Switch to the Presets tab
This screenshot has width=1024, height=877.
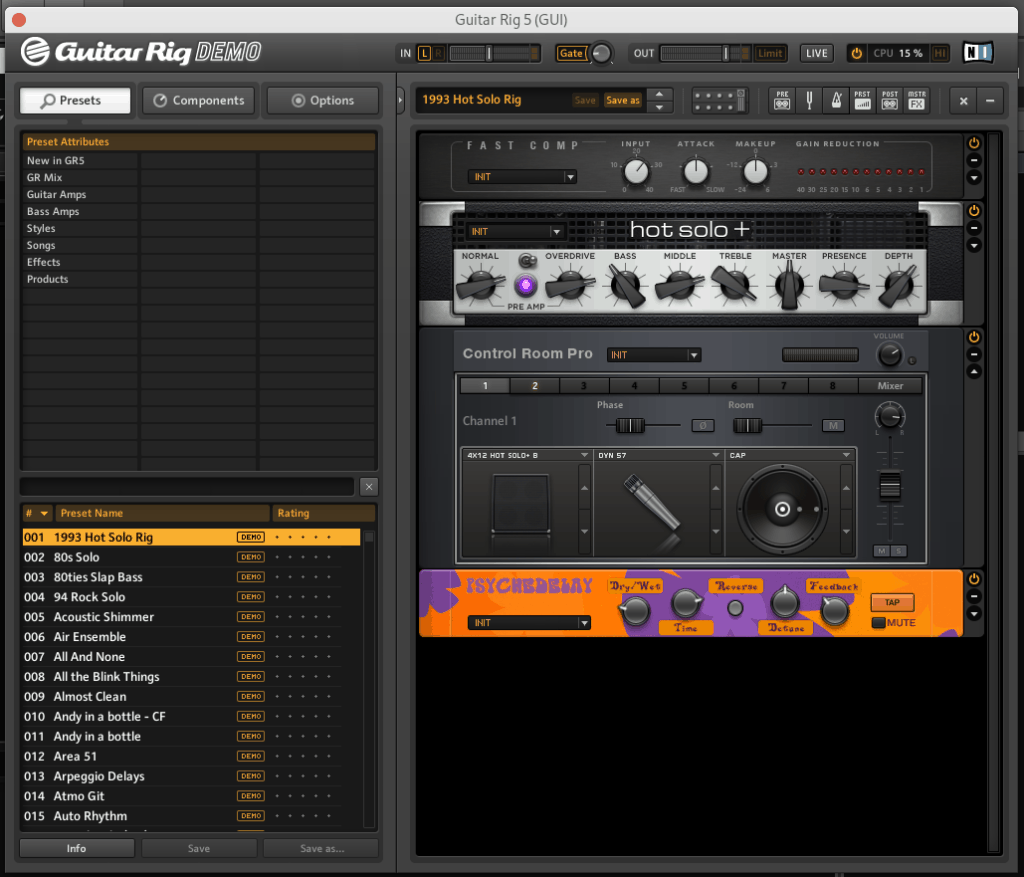click(x=75, y=101)
